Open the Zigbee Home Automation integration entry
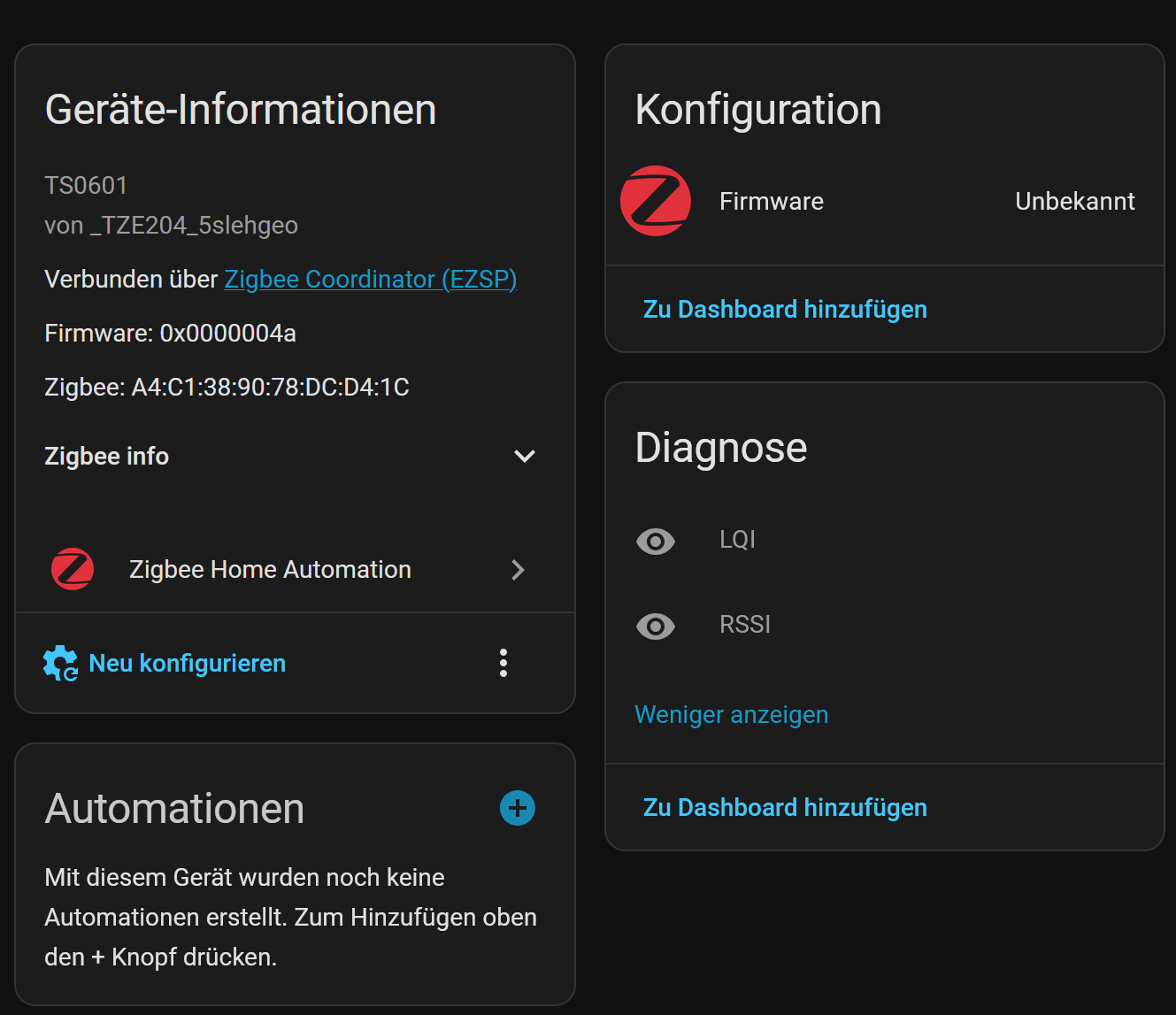The image size is (1176, 1015). 270,570
